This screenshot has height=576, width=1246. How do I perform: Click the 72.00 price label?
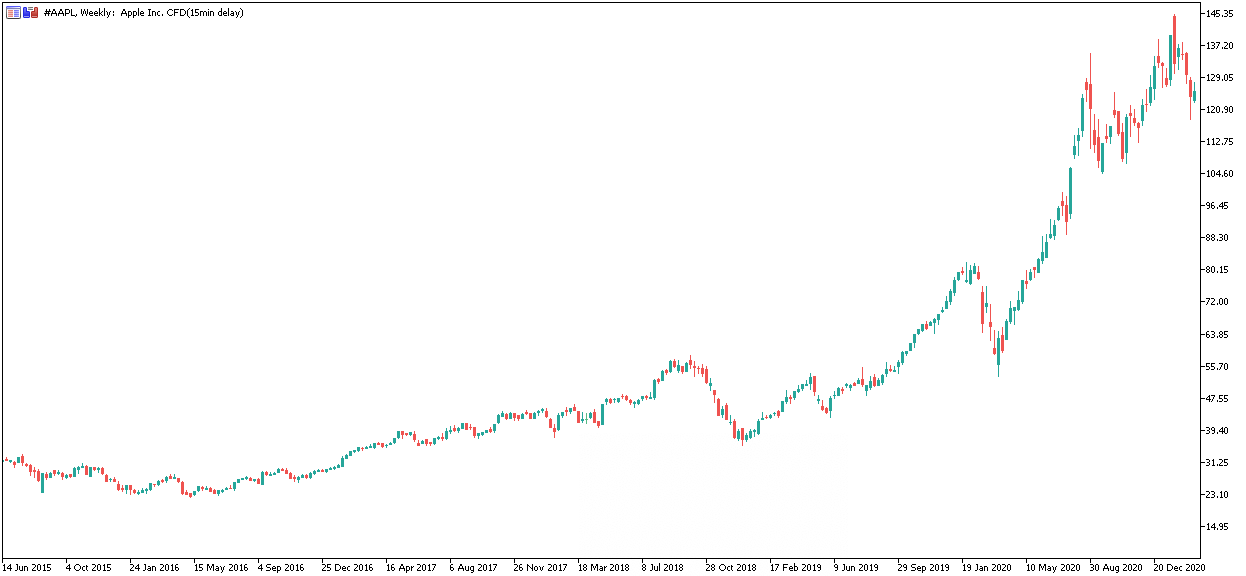click(x=1218, y=301)
